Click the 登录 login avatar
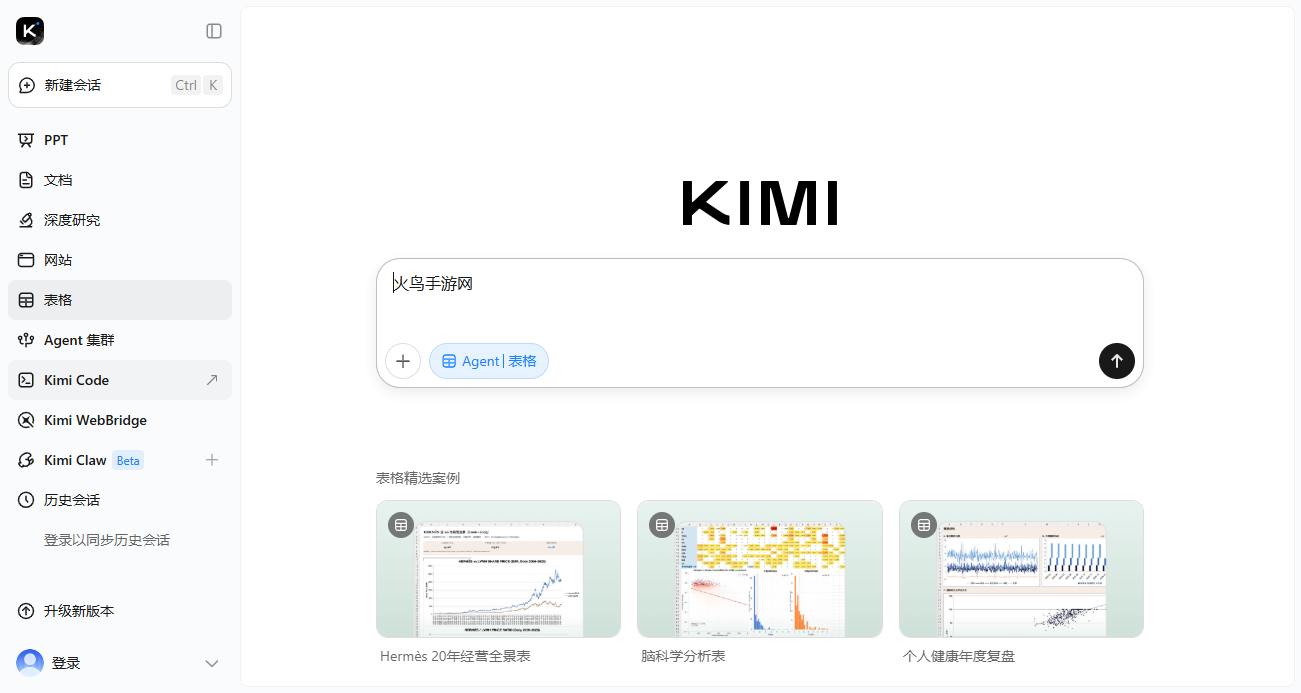This screenshot has height=693, width=1301. pos(30,663)
